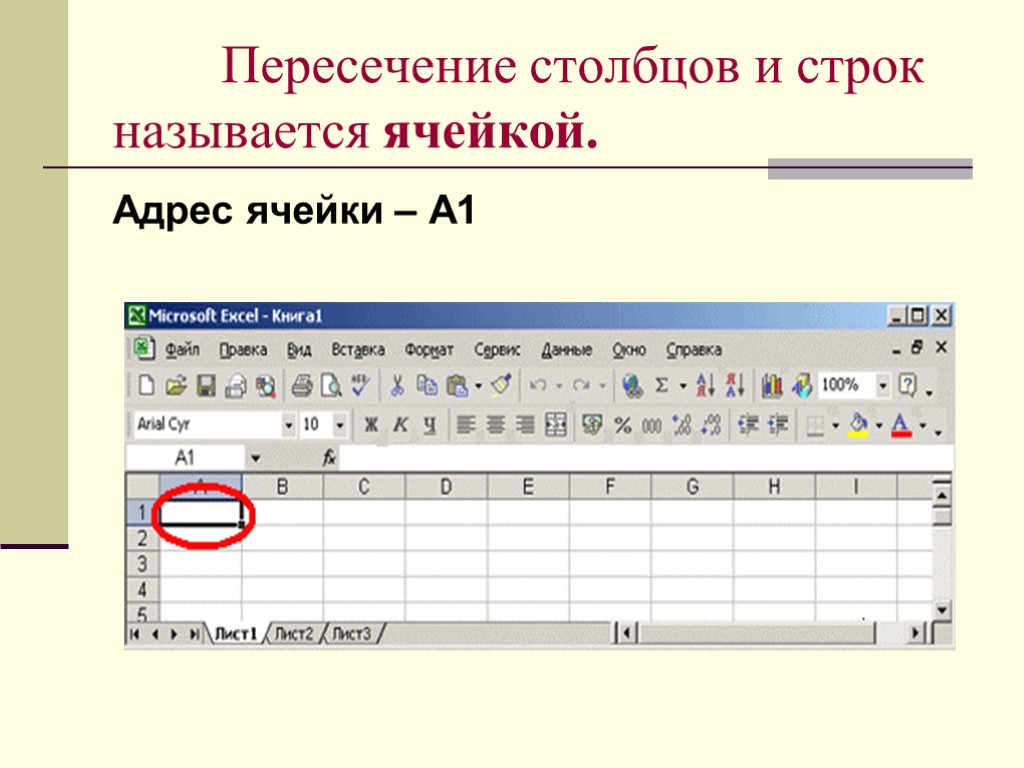
Task: Switch to the Лист2 sheet tab
Action: click(293, 633)
